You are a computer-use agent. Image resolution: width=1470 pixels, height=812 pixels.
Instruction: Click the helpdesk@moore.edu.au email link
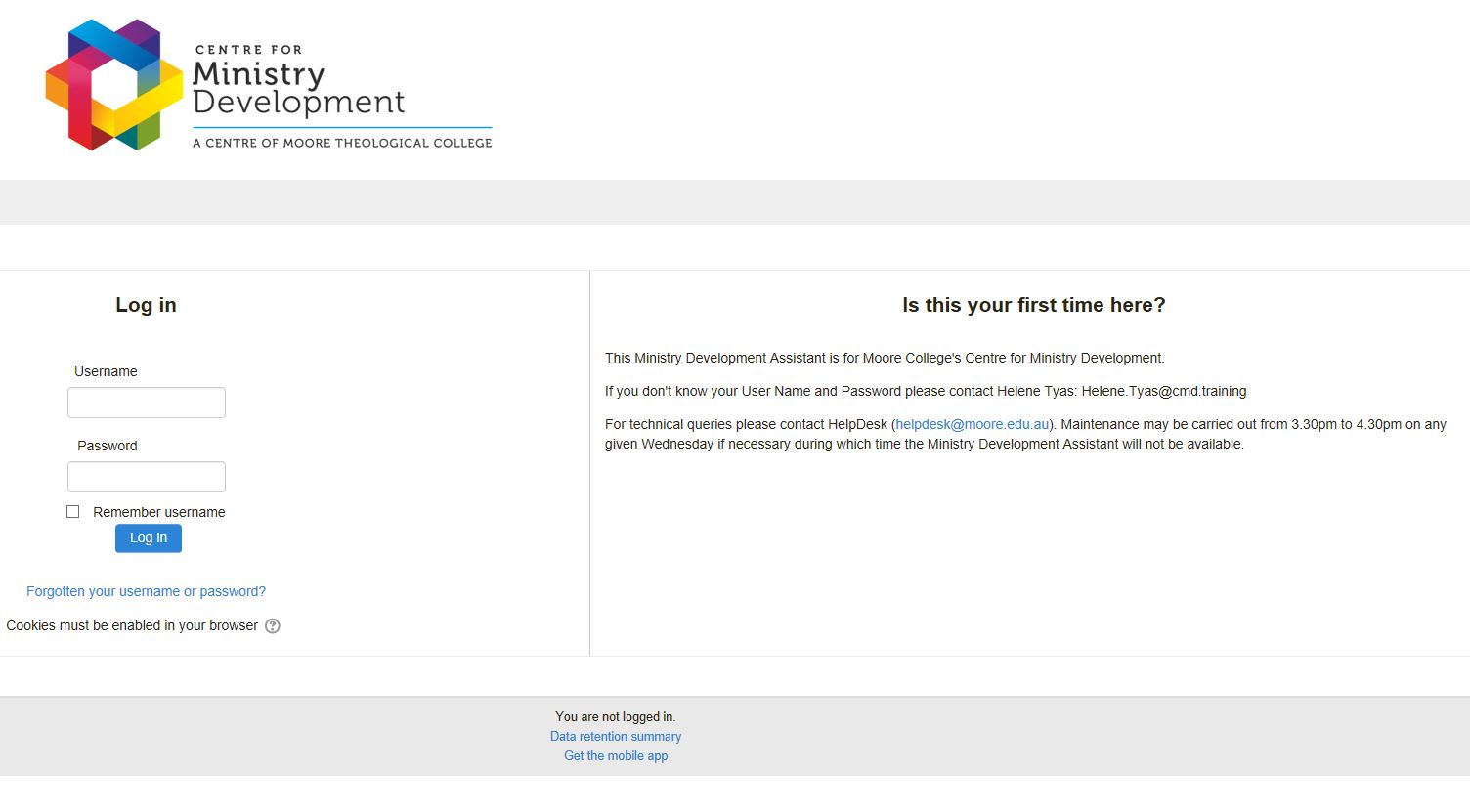point(972,424)
